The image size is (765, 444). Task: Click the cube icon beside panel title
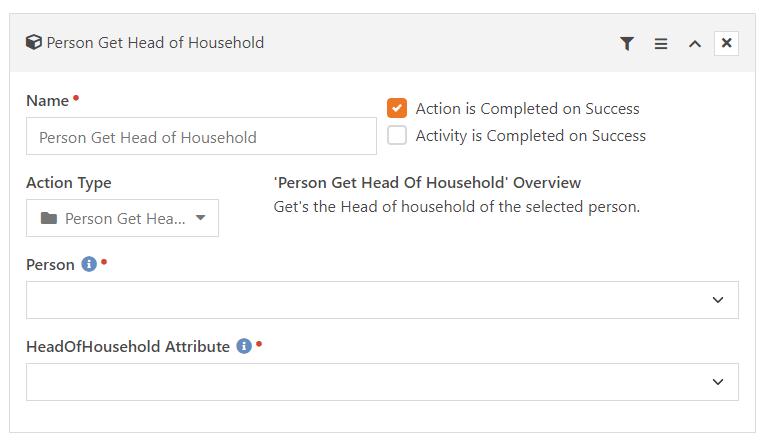(34, 42)
